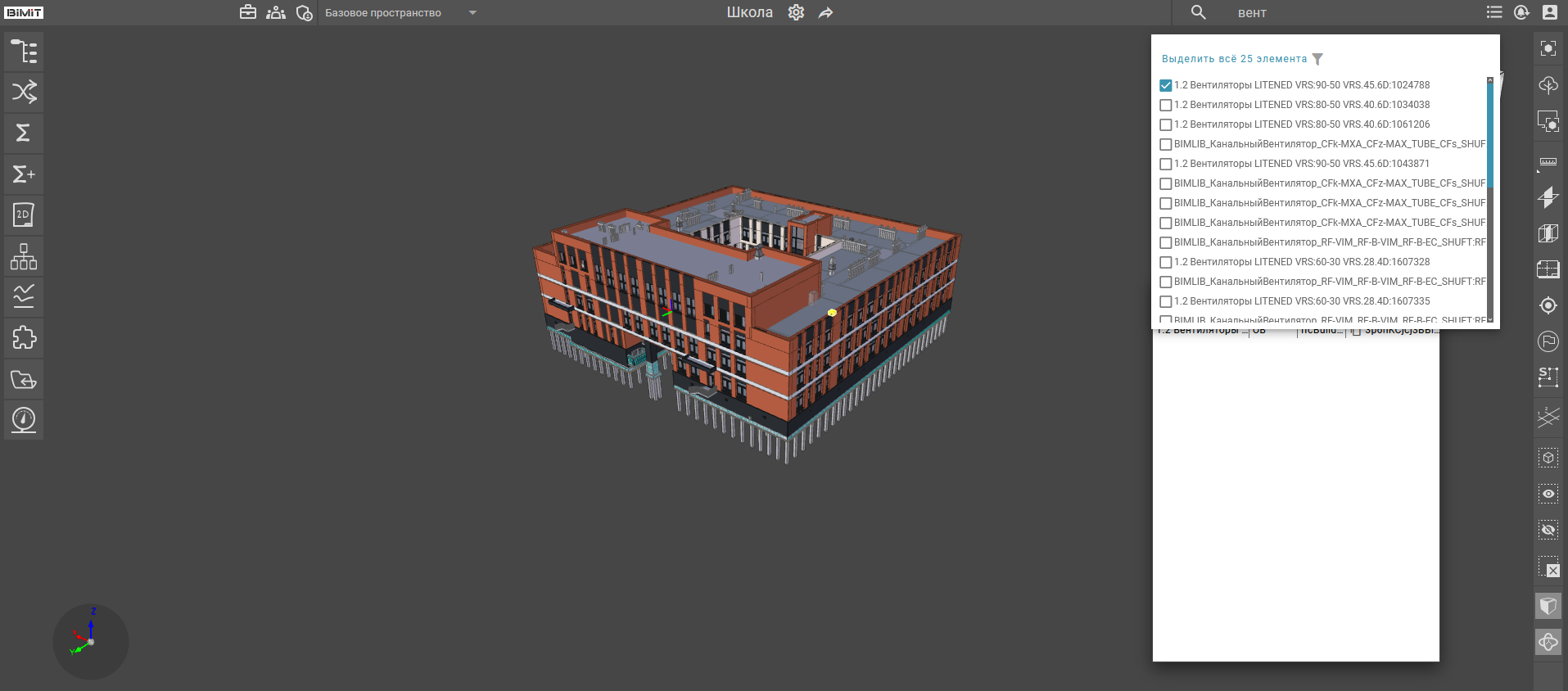Open the model tree structure panel

coord(24,52)
